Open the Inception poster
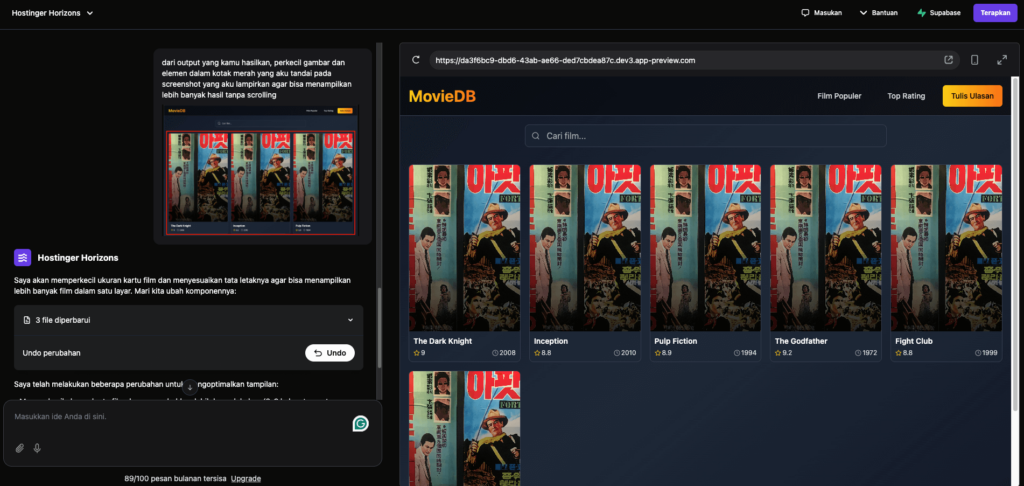This screenshot has height=486, width=1024. (585, 248)
